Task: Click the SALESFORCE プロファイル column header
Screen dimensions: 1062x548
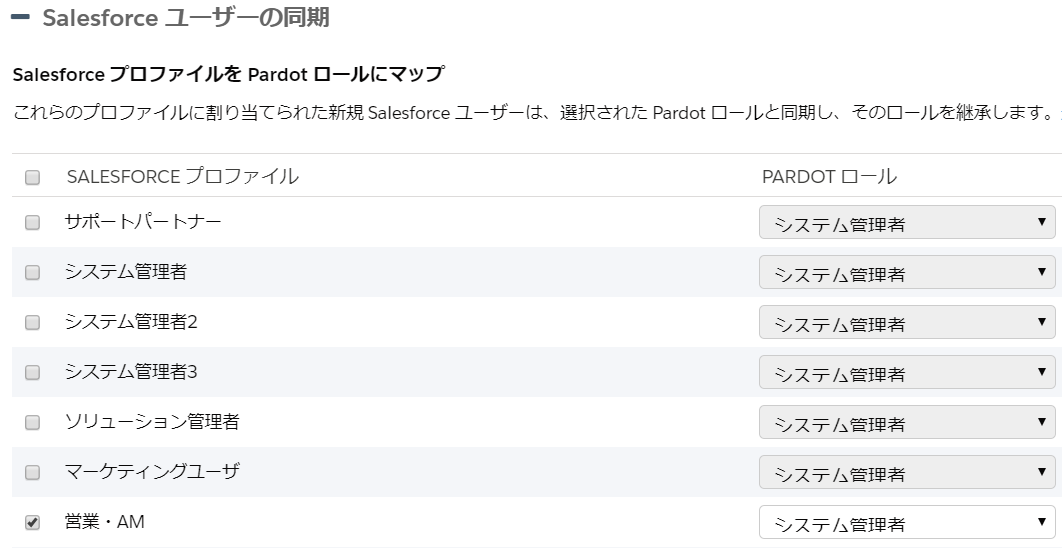Action: pos(182,177)
